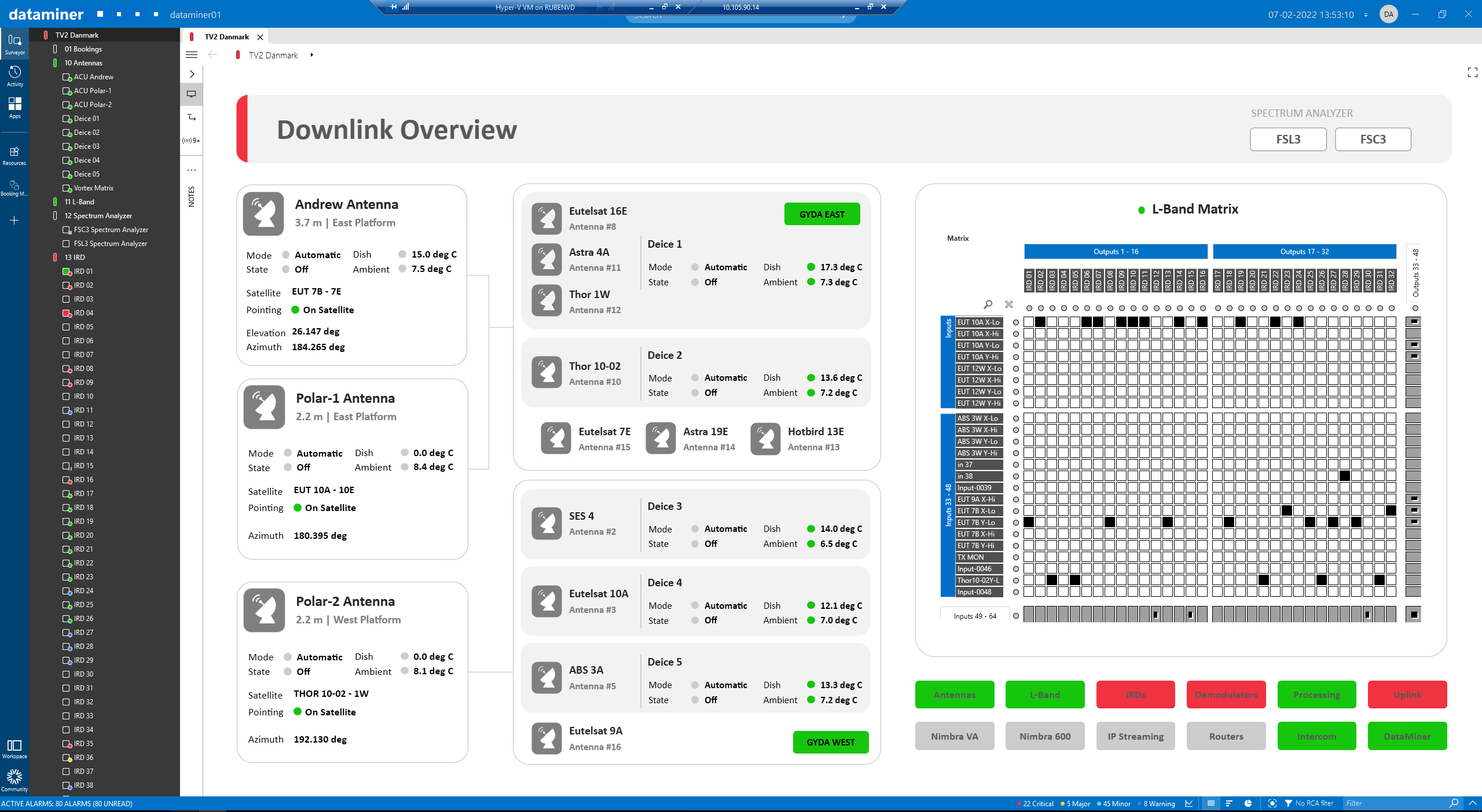Expand the side panel chevron arrow

coord(192,74)
